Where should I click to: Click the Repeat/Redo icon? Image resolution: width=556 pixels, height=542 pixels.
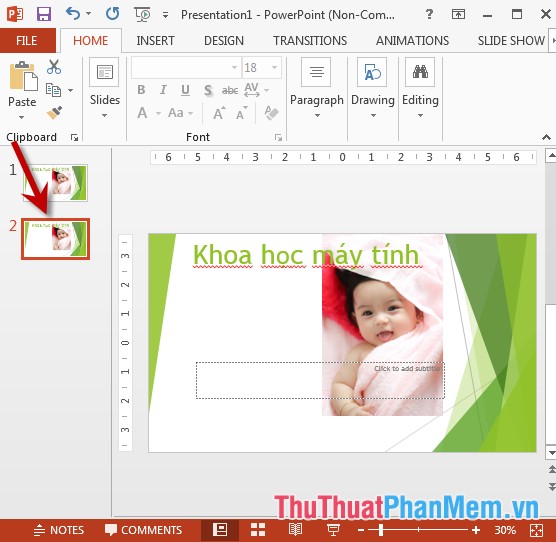click(113, 14)
